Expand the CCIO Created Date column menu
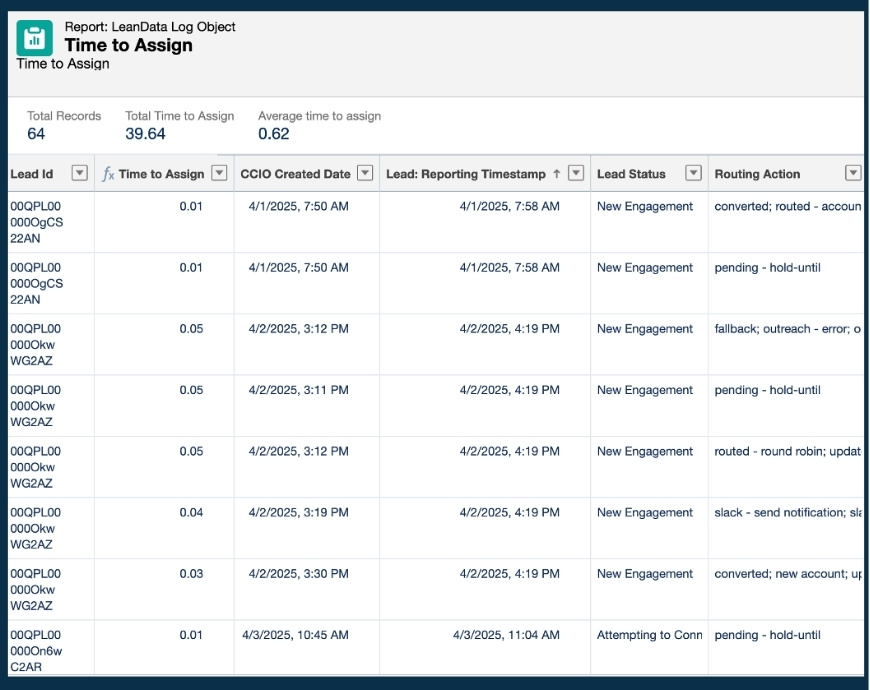Image resolution: width=870 pixels, height=690 pixels. tap(365, 173)
